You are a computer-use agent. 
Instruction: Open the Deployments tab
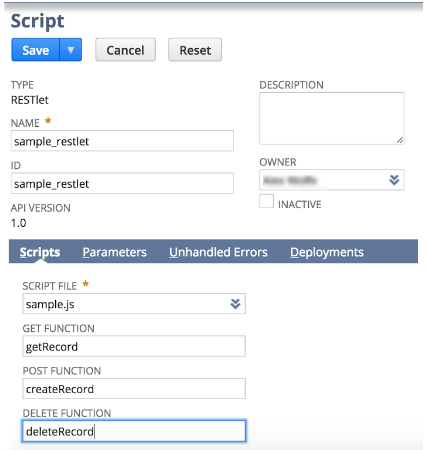tap(327, 252)
